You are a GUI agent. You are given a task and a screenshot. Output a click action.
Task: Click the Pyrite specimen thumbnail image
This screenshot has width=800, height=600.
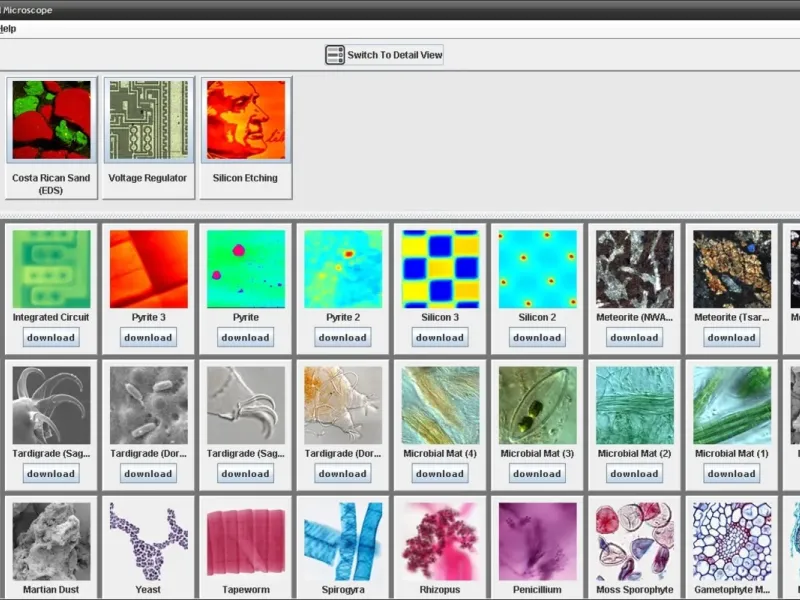(246, 269)
